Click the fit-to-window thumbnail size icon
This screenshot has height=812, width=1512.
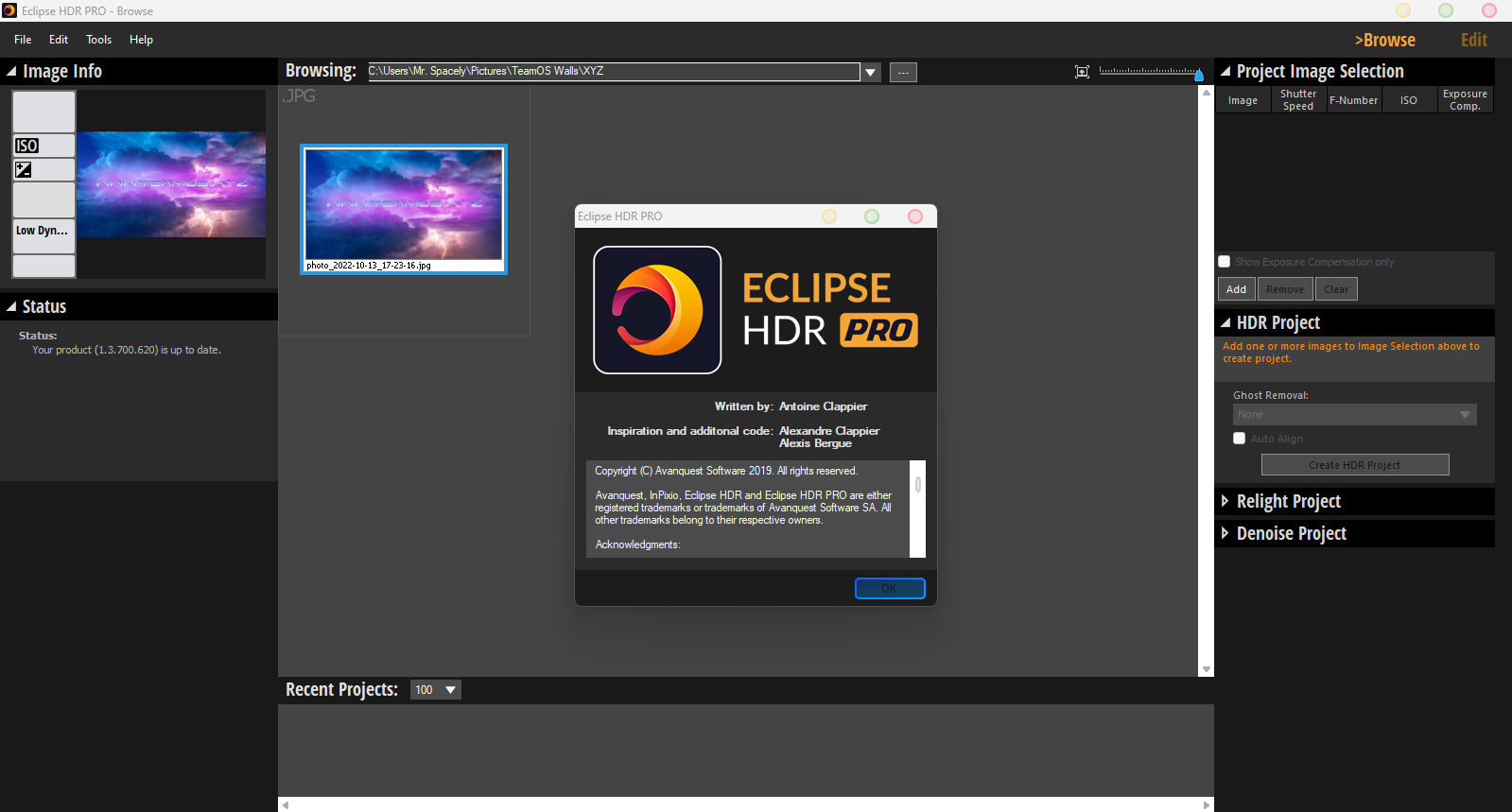pos(1082,72)
